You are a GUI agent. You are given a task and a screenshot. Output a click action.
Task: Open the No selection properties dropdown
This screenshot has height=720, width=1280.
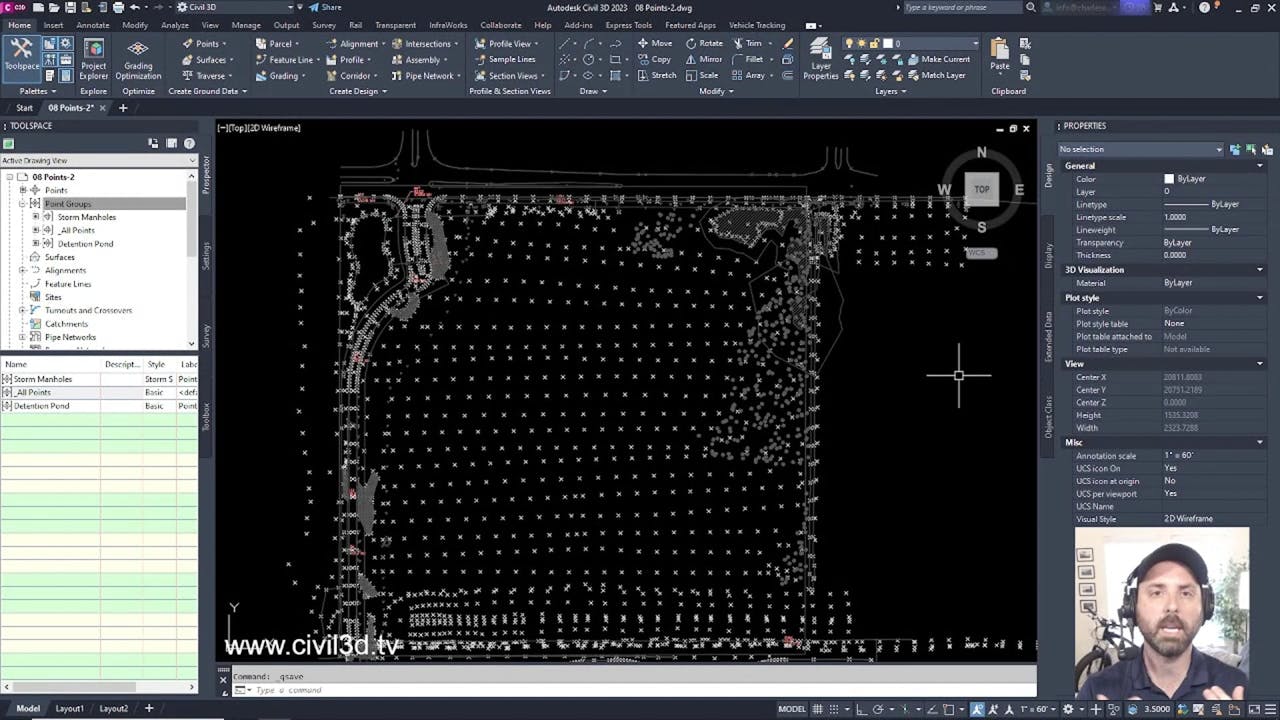click(x=1220, y=148)
